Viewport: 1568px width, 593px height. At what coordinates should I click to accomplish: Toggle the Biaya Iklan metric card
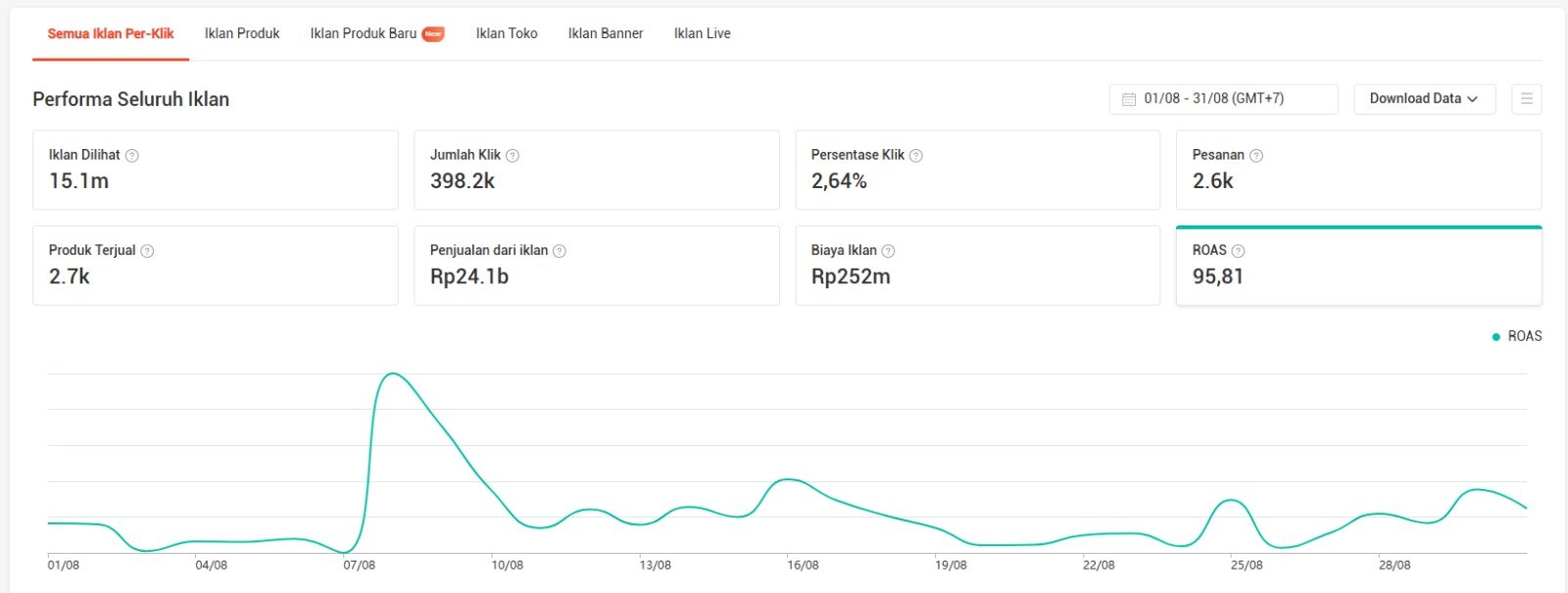pyautogui.click(x=977, y=267)
